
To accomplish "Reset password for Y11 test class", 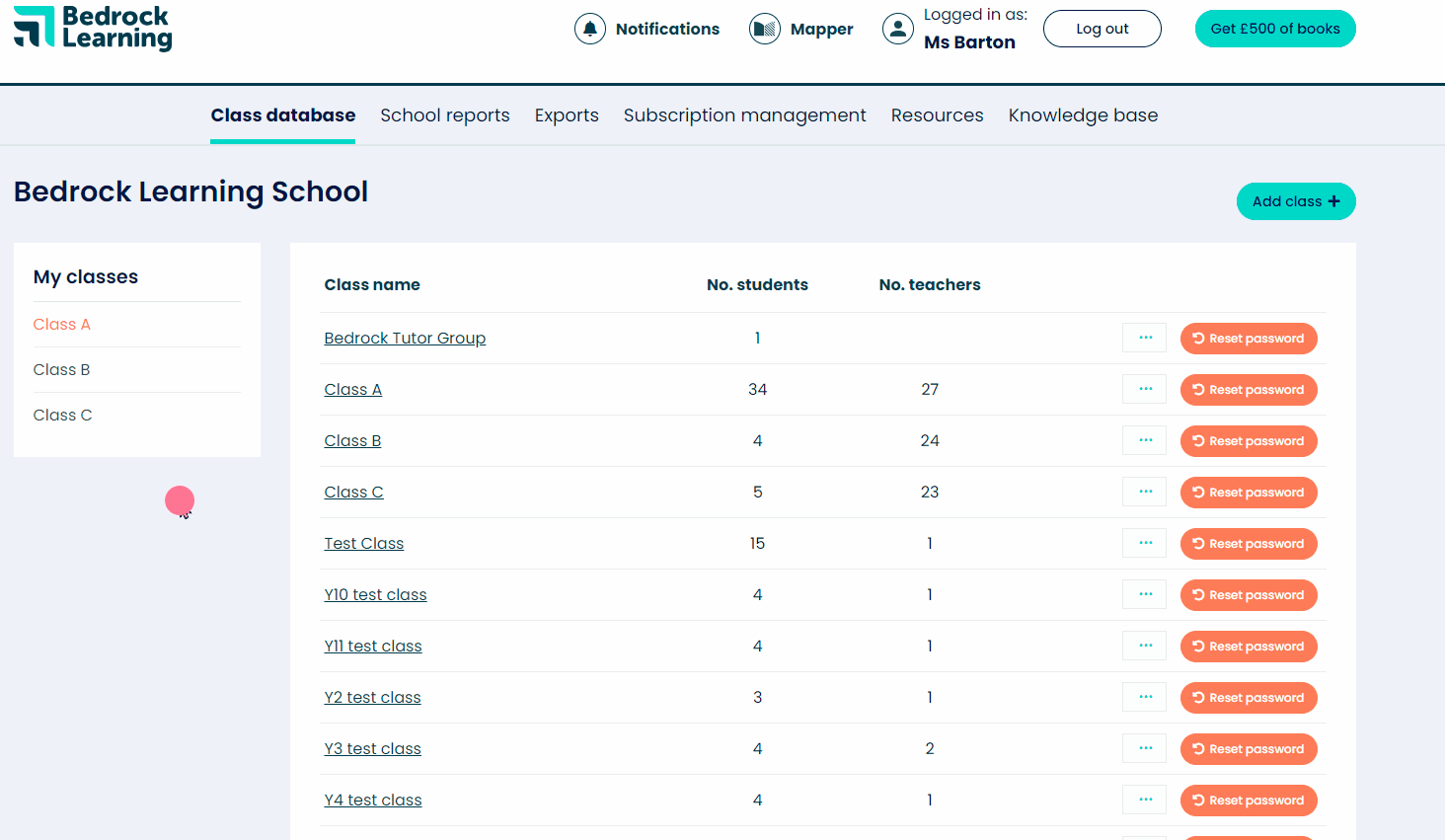I will [1249, 647].
